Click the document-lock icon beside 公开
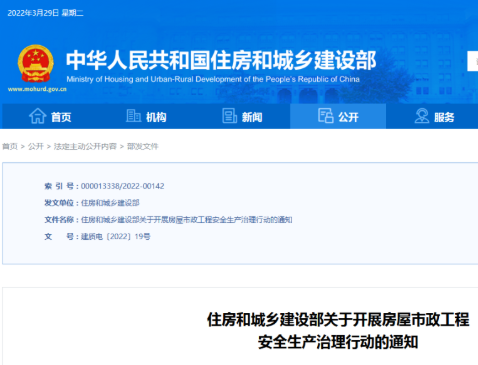 pyautogui.click(x=326, y=116)
